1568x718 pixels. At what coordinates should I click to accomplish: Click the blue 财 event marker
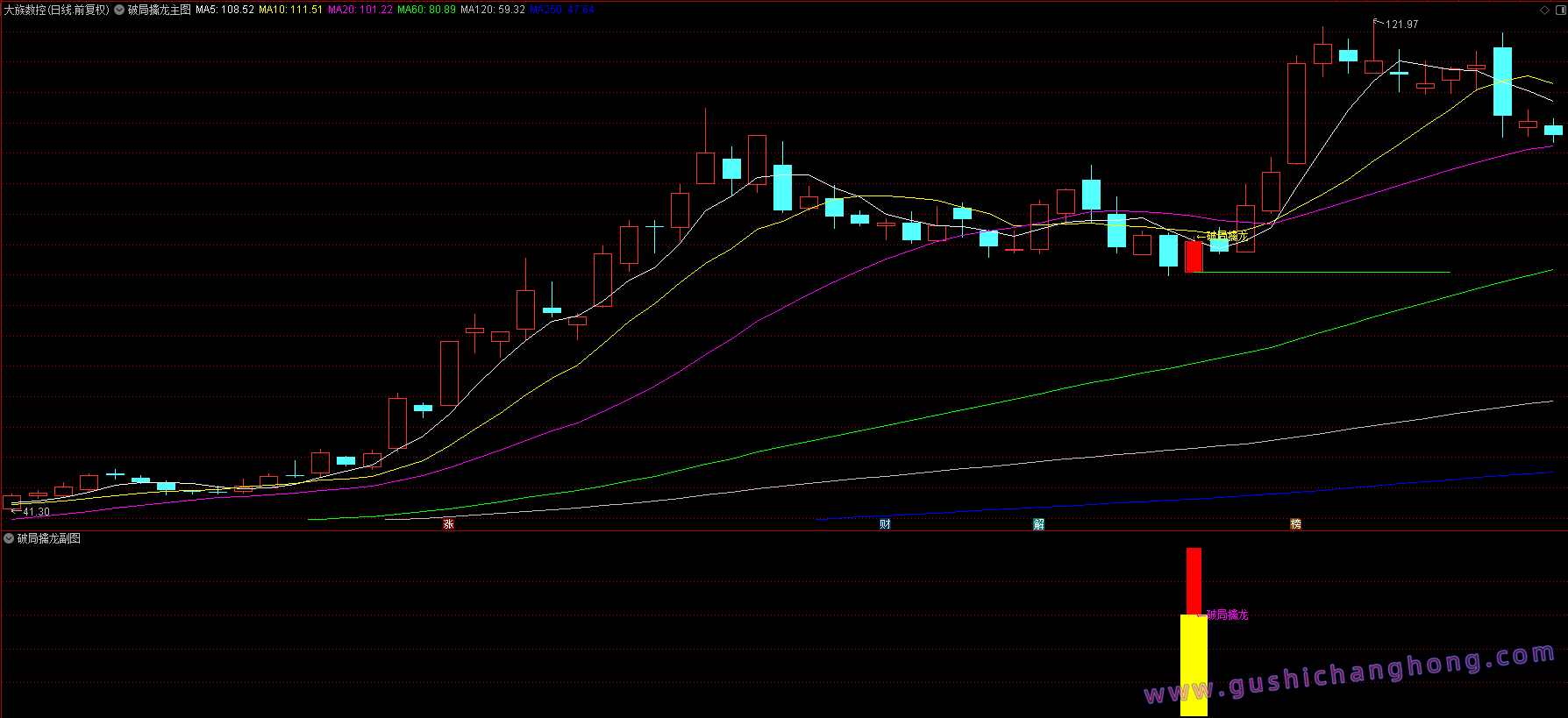(885, 524)
